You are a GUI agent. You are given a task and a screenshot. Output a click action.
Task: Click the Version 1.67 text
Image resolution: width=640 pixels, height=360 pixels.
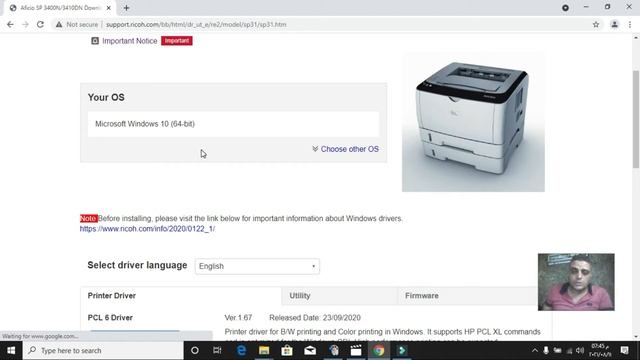click(x=238, y=318)
